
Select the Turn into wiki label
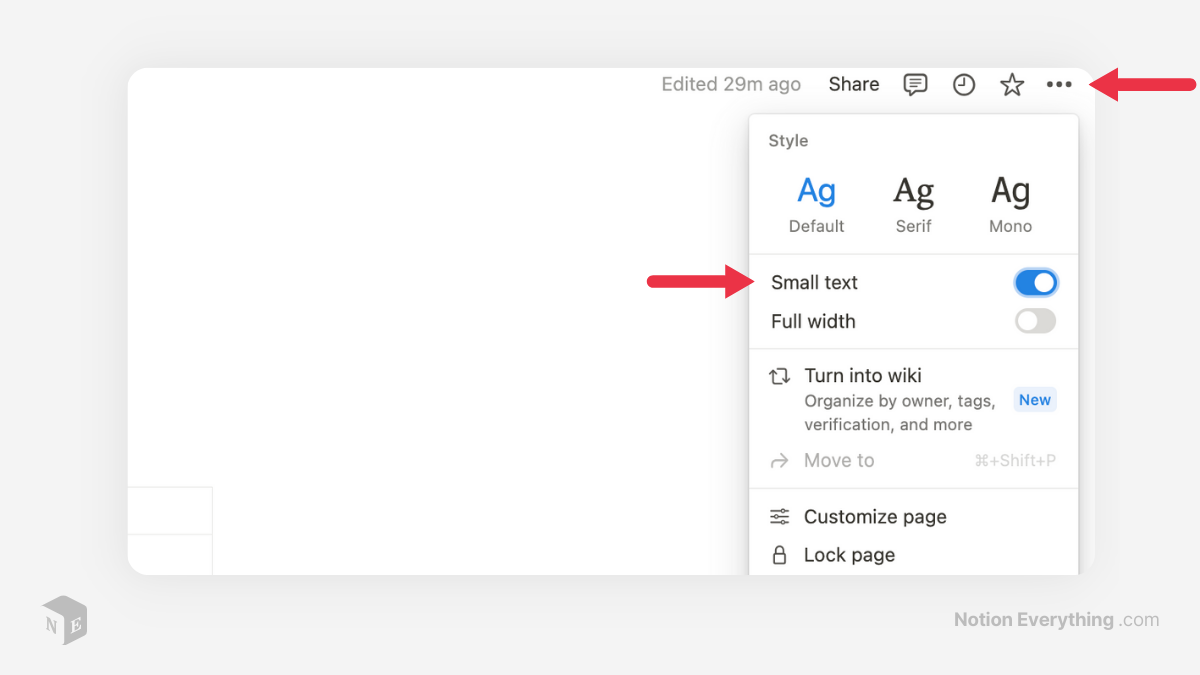tap(863, 376)
